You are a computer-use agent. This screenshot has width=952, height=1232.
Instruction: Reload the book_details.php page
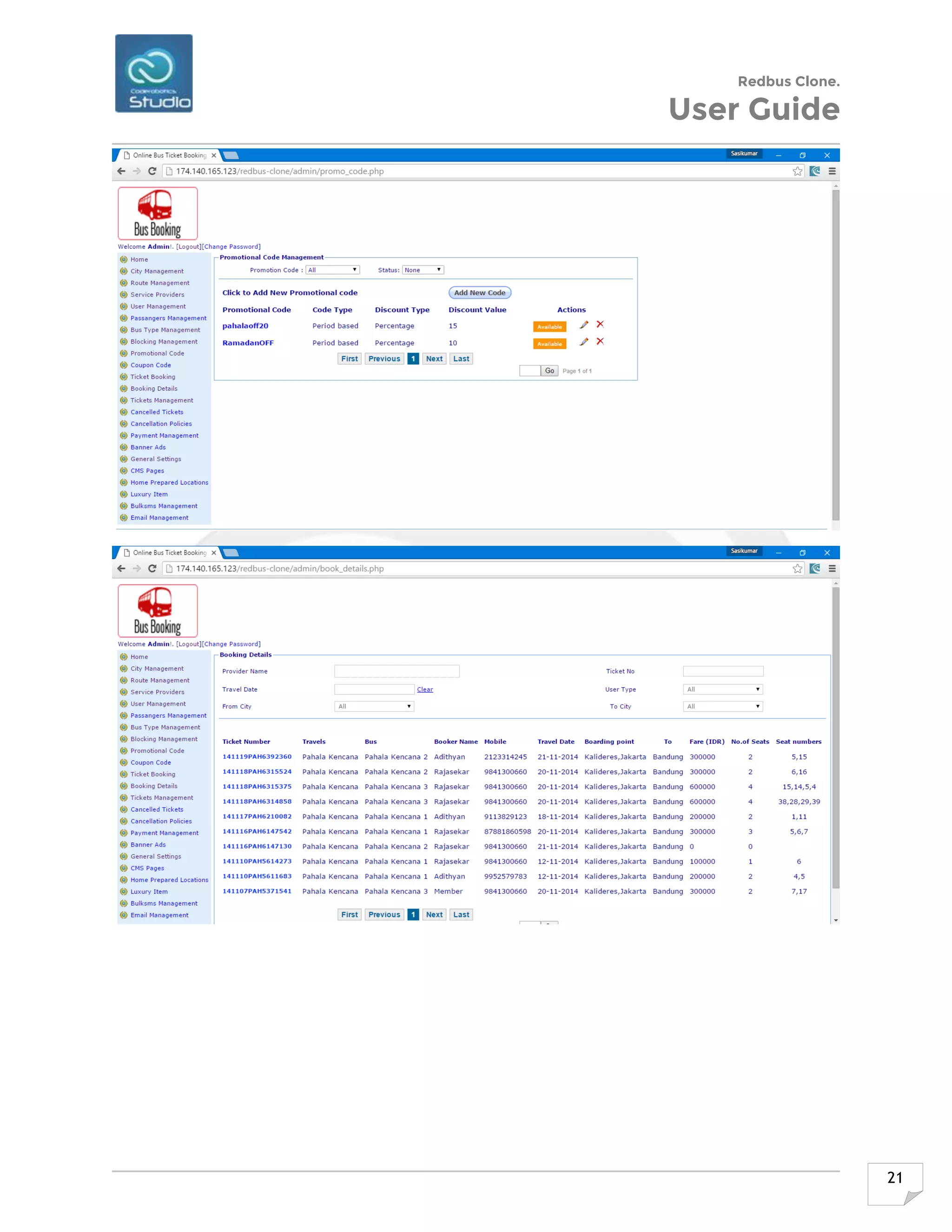(x=152, y=569)
